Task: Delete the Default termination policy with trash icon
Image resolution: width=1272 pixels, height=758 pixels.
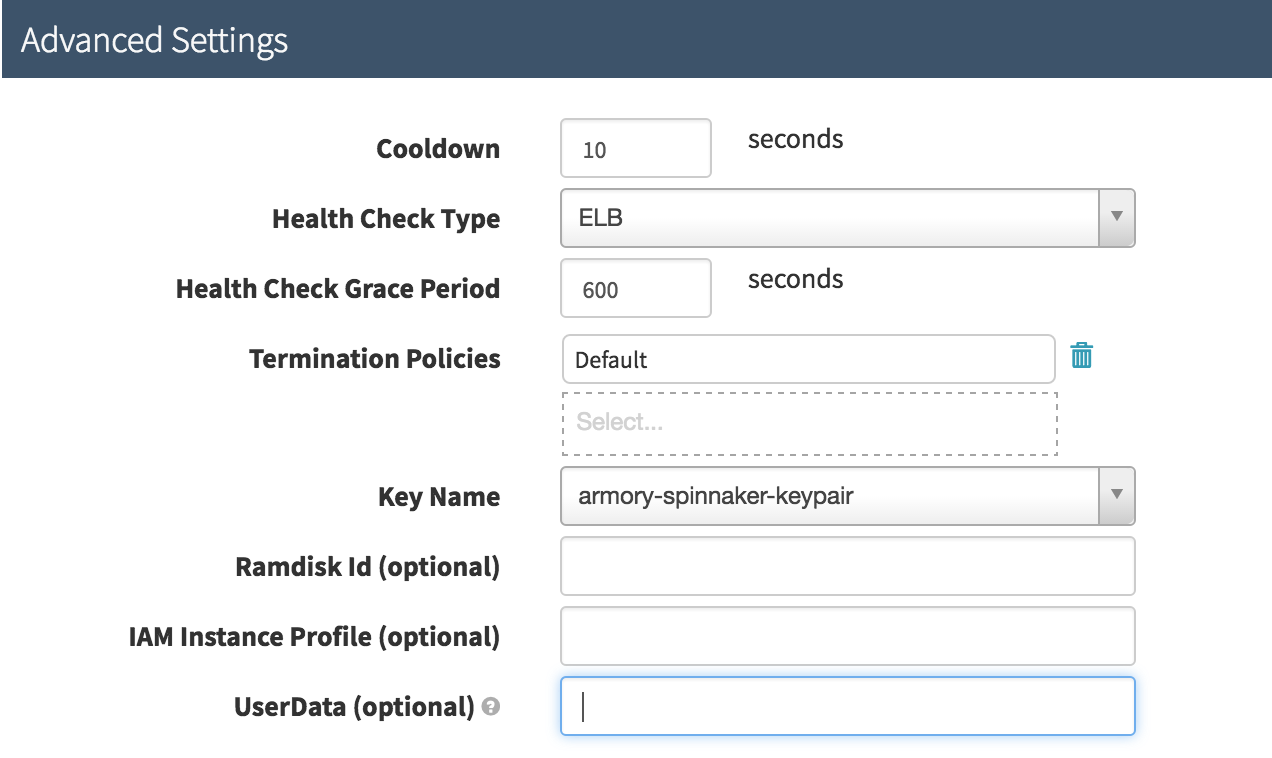Action: 1081,356
